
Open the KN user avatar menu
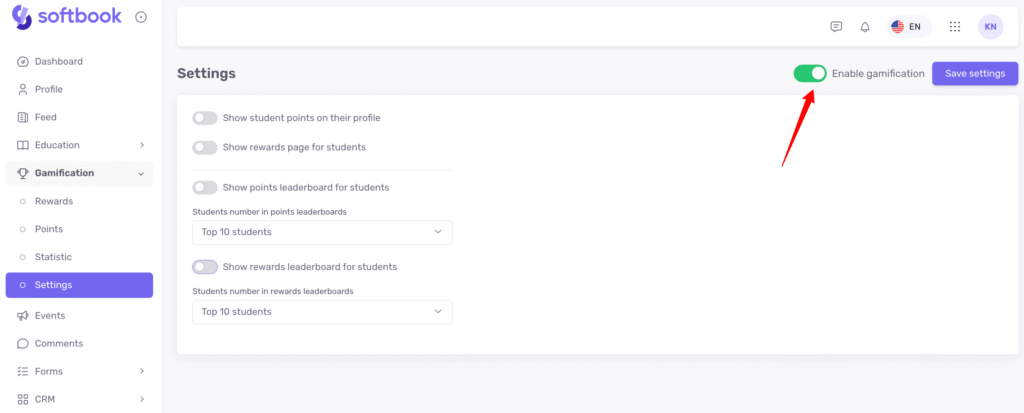[x=990, y=27]
